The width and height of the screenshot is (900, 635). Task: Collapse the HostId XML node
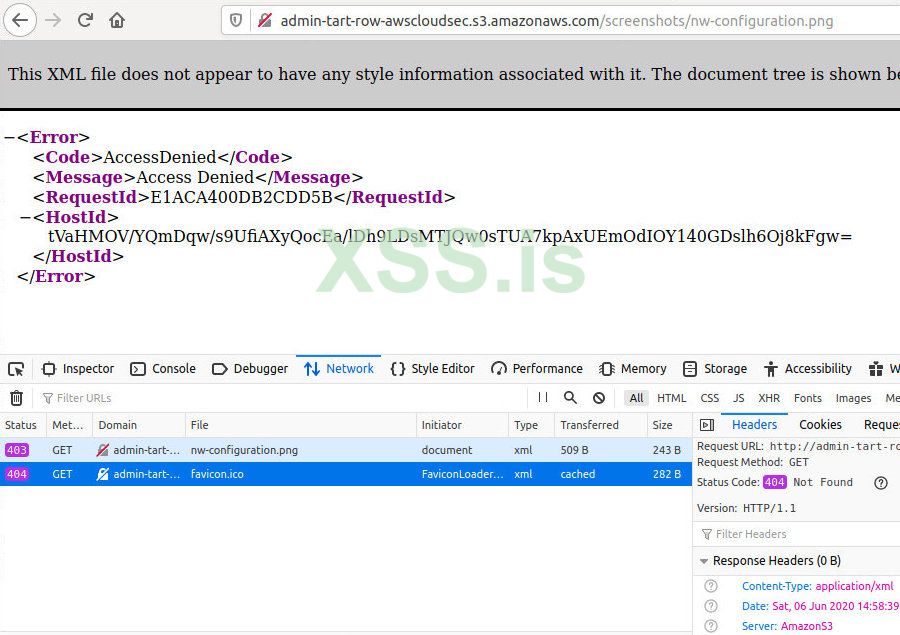point(25,217)
